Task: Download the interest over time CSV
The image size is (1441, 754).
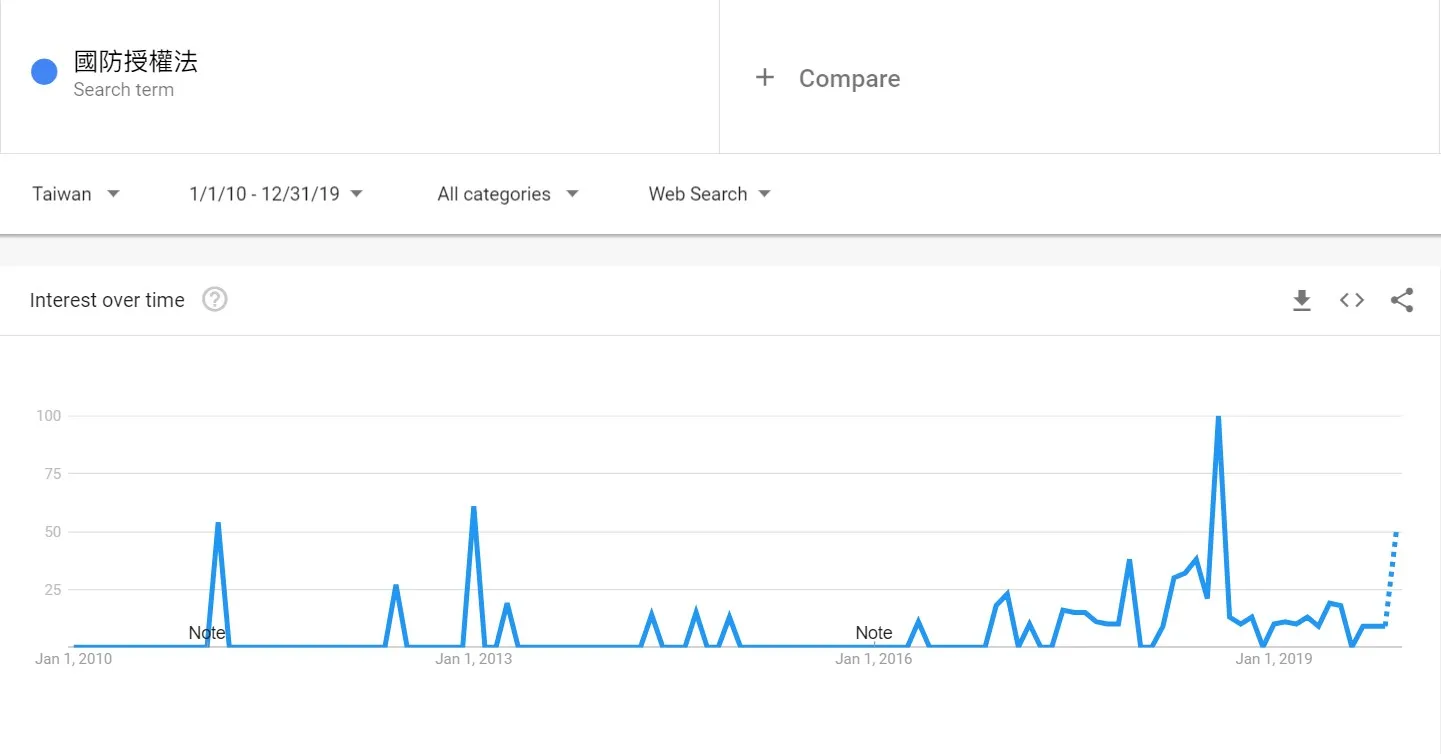Action: 1302,300
